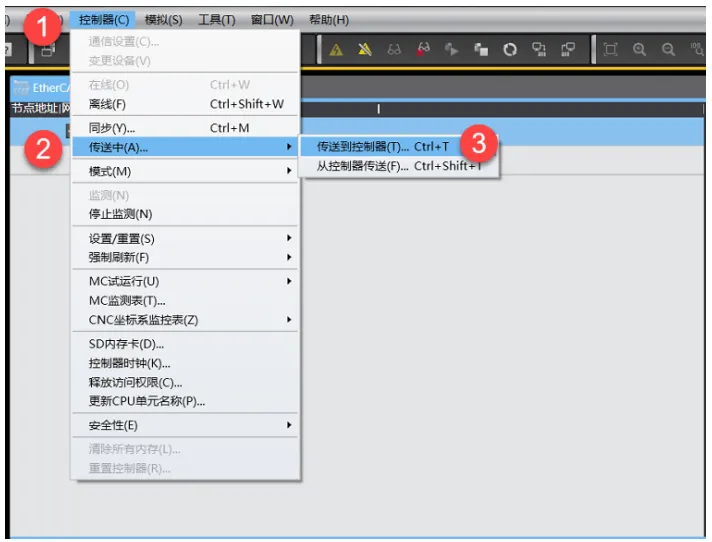Click the yellow online warning triangle icon
Viewport: 712px width, 542px height.
[x=337, y=50]
